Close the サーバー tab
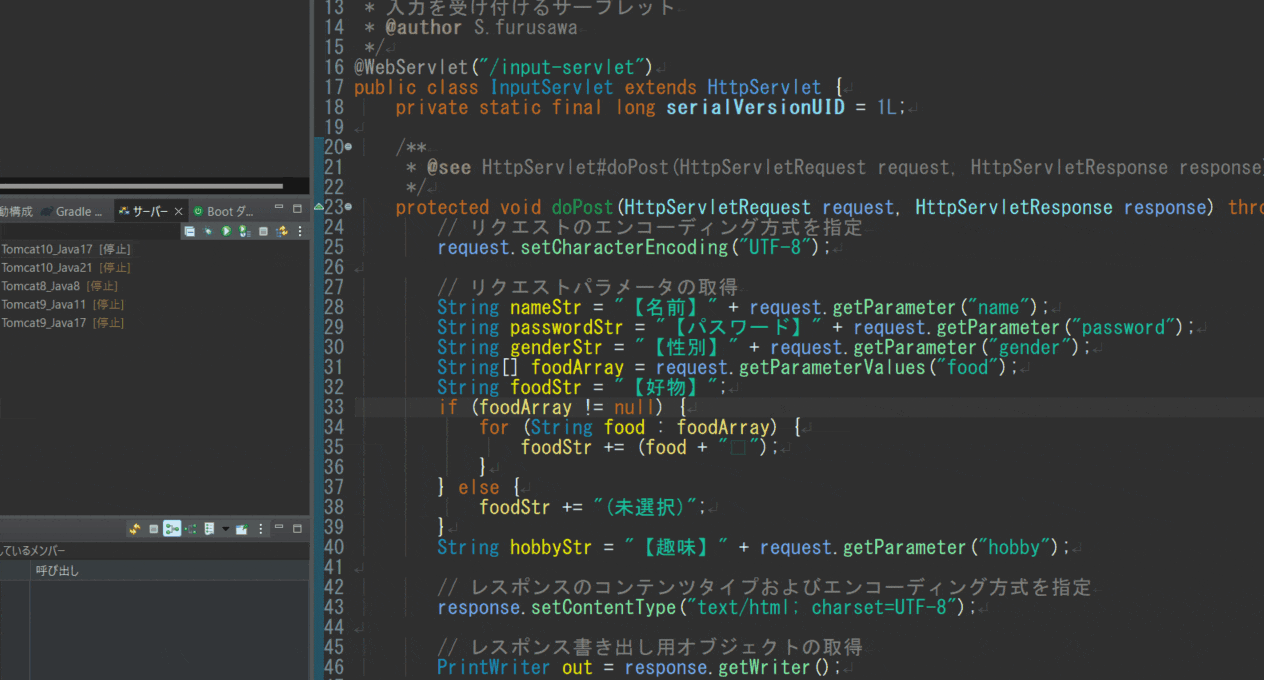1264x680 pixels. (178, 211)
